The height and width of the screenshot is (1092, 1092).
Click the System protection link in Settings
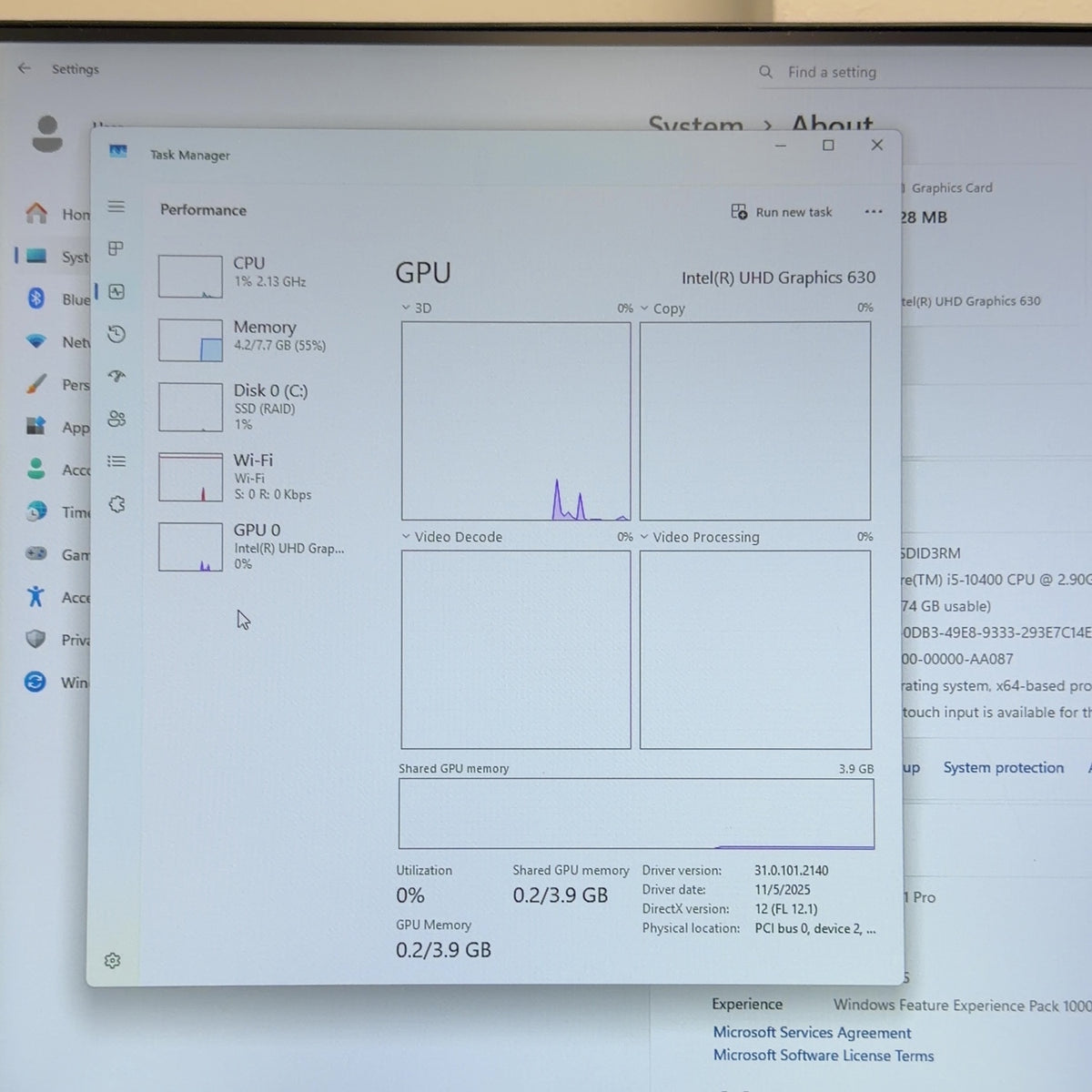1004,767
